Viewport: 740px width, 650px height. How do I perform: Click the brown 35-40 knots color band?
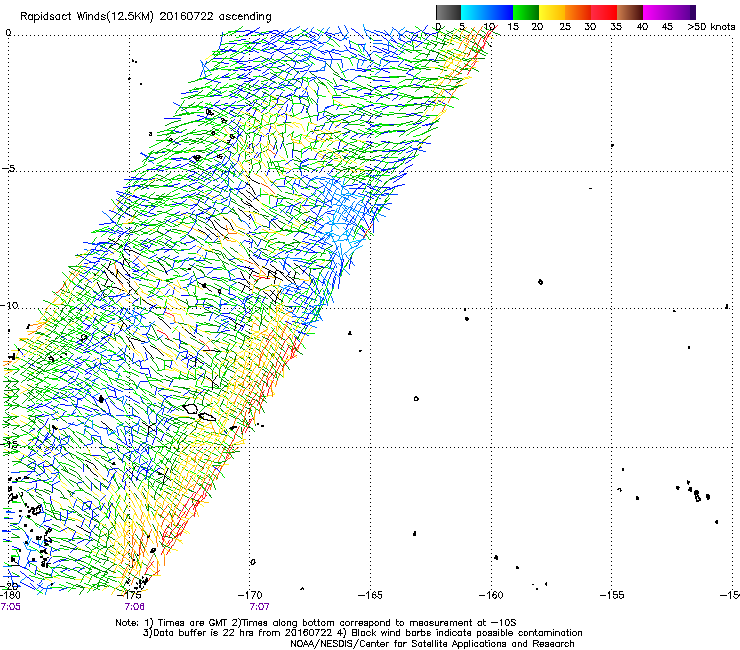coord(630,12)
